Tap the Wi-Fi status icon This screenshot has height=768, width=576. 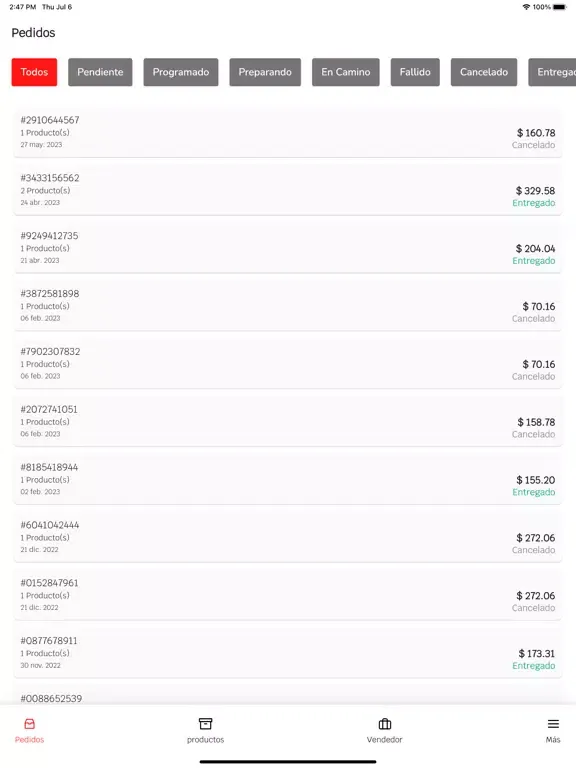coord(527,7)
